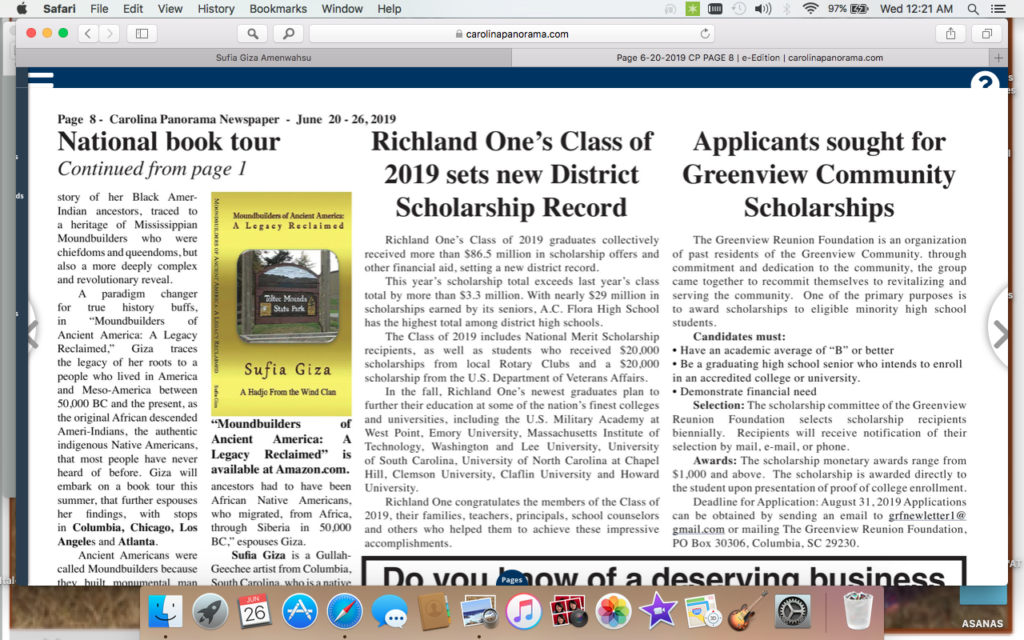Launch GarageBand from the Dock
Screen dimensions: 1024x640
point(747,612)
